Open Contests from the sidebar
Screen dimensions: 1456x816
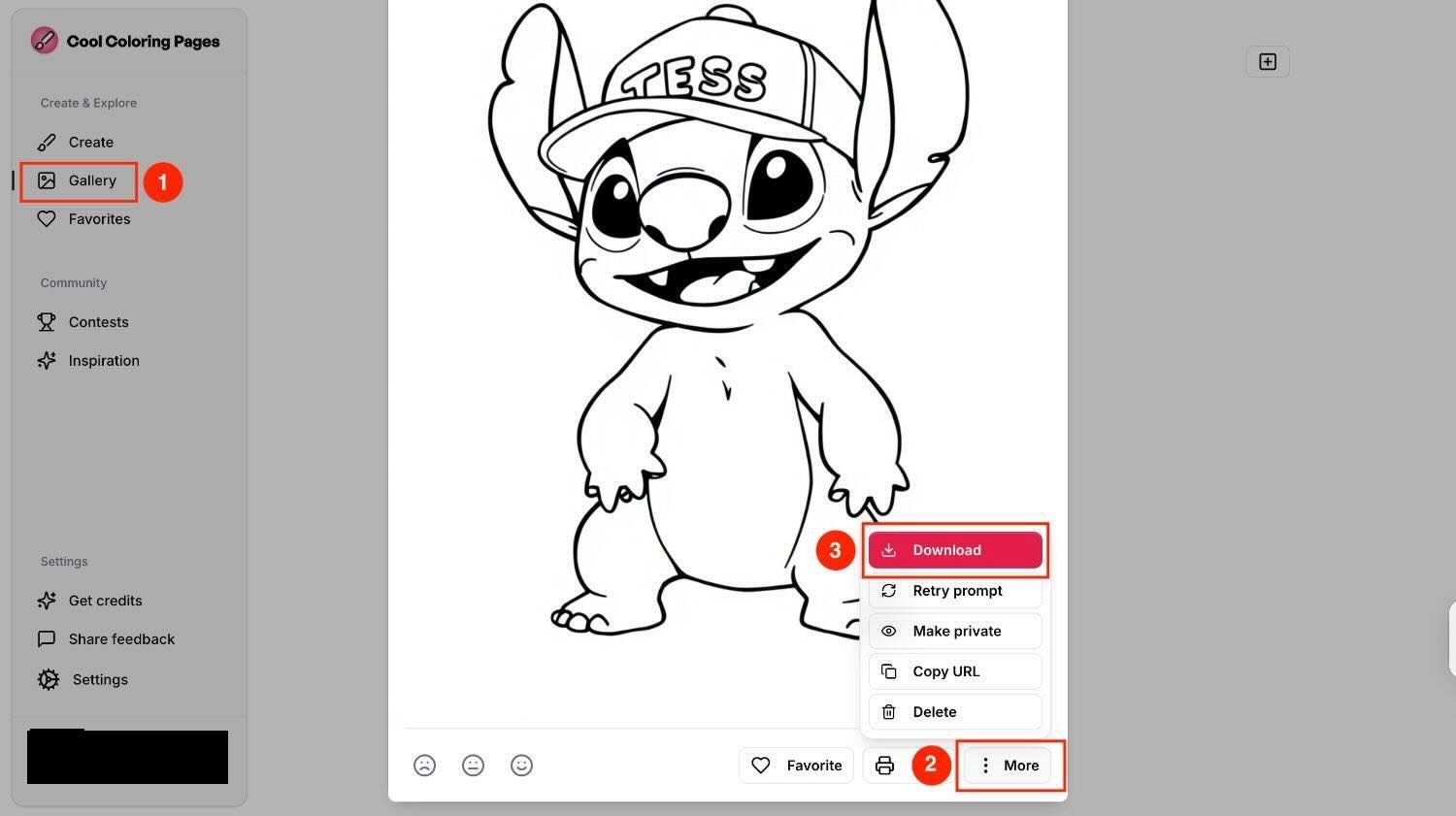click(83, 322)
